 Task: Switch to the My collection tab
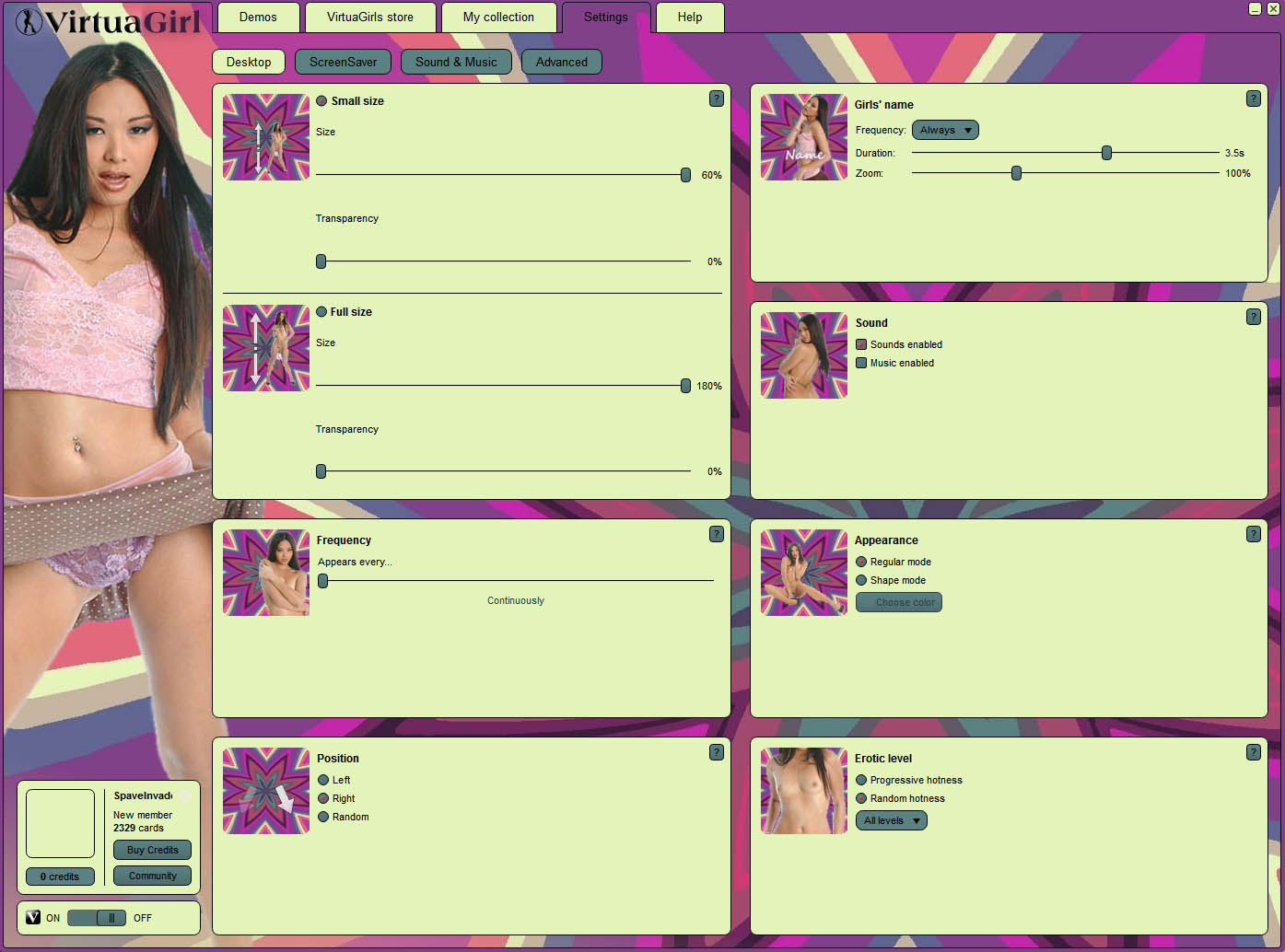coord(498,17)
